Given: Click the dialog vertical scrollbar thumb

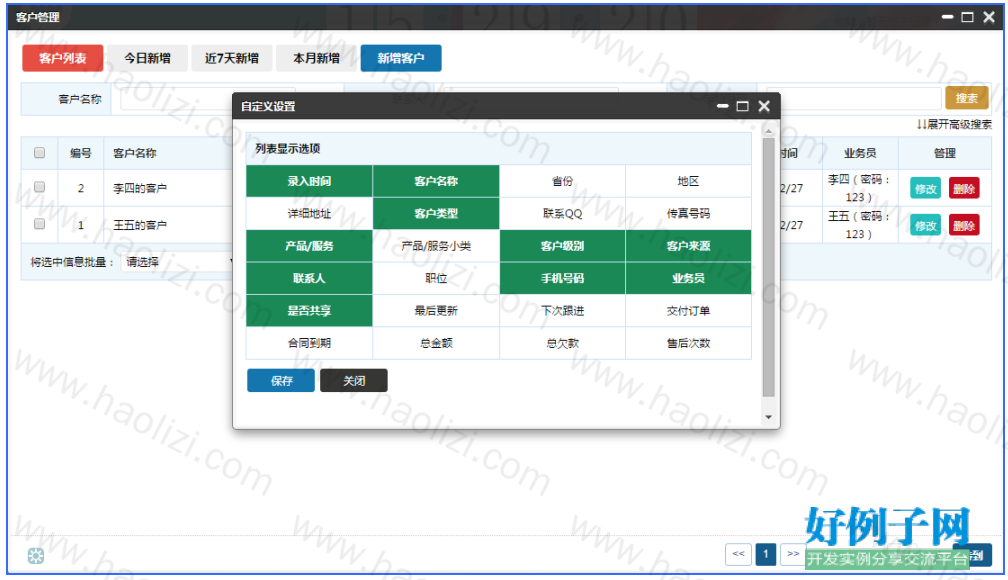Looking at the screenshot, I should click(768, 267).
